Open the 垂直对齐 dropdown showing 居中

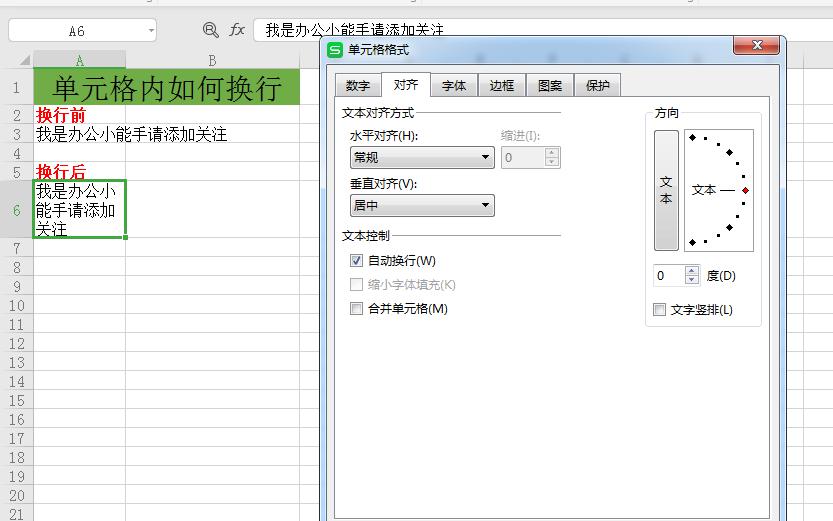[422, 206]
